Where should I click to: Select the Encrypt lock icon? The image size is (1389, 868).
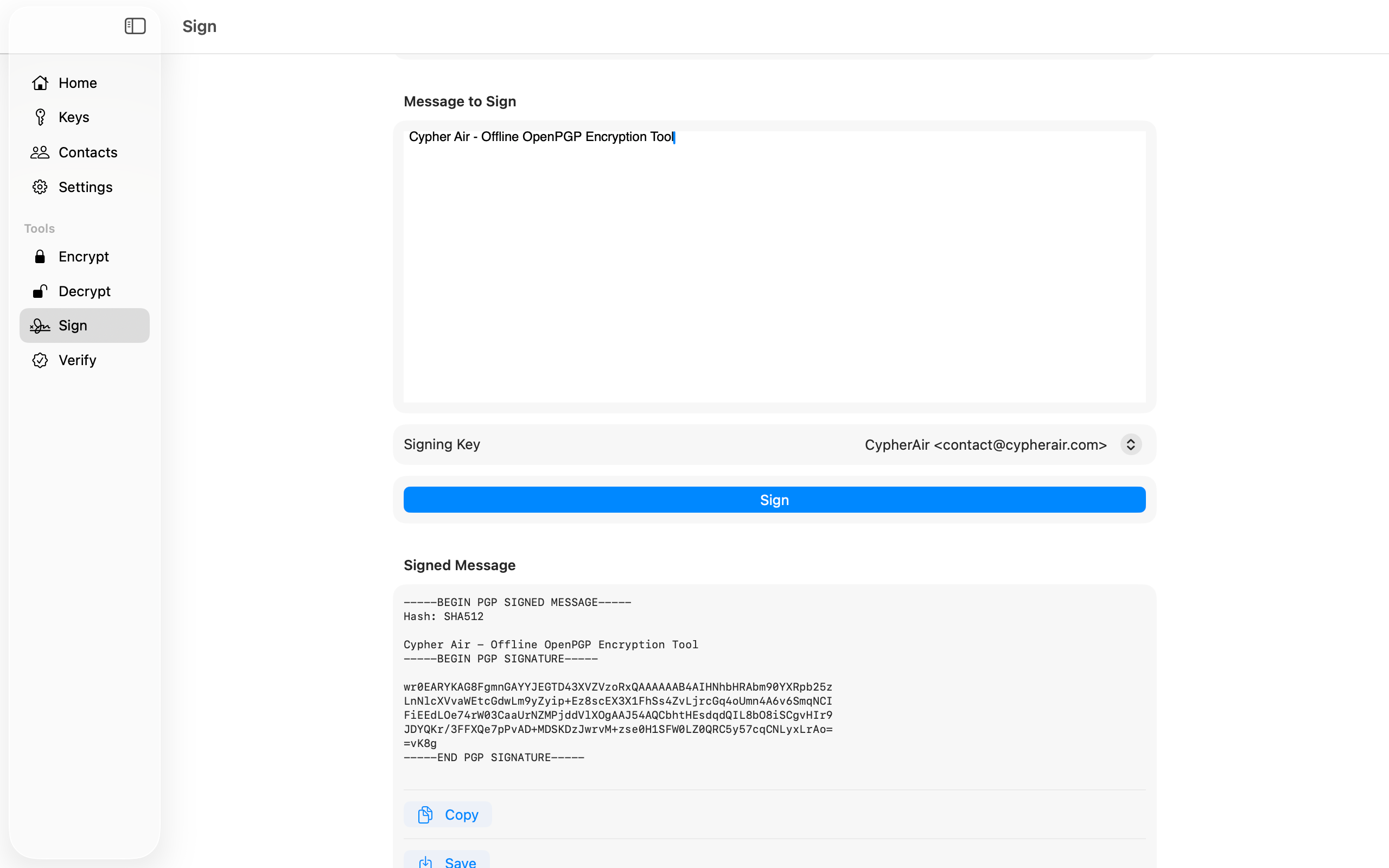40,257
